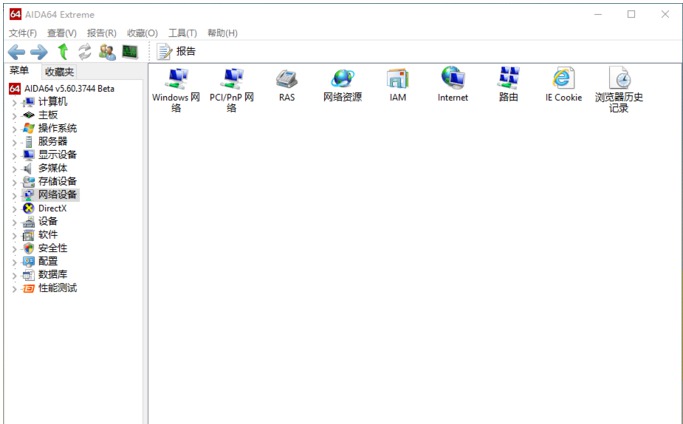Open the green monitor diagnostics icon
The width and height of the screenshot is (683, 424).
tap(130, 52)
